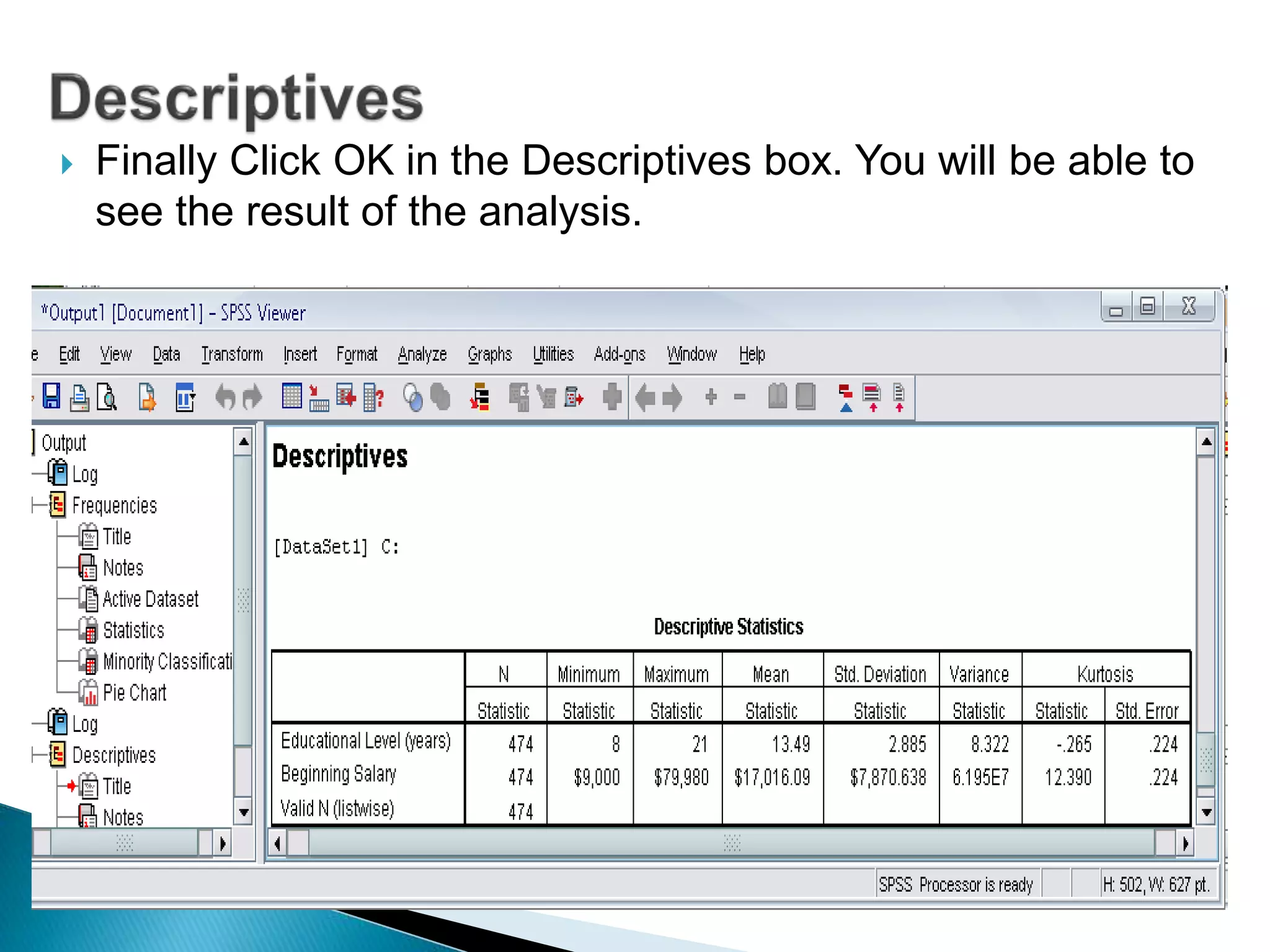Click the Print icon in toolbar
This screenshot has width=1270, height=952.
tap(79, 397)
